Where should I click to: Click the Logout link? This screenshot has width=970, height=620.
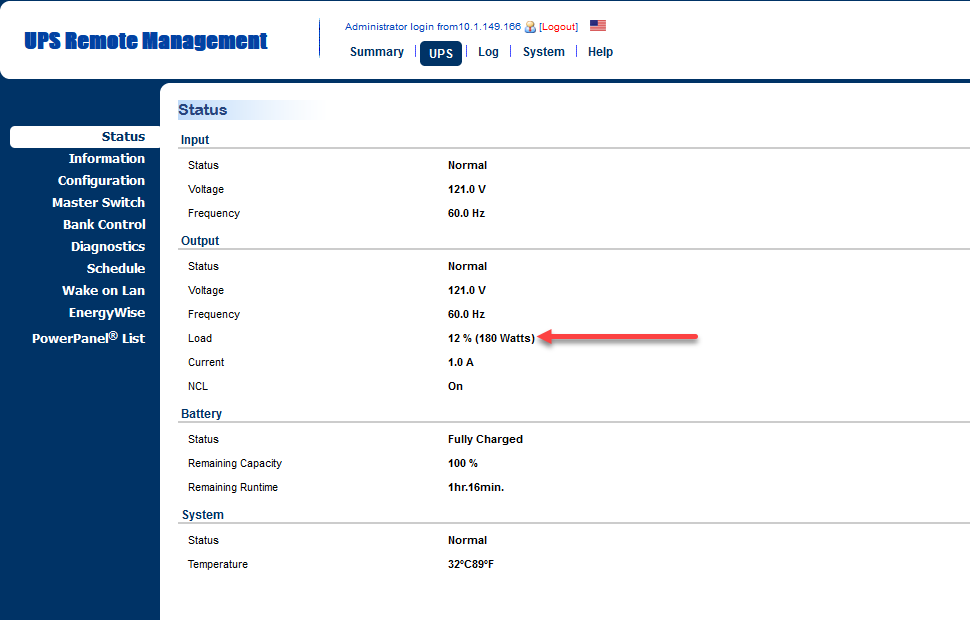pos(559,27)
